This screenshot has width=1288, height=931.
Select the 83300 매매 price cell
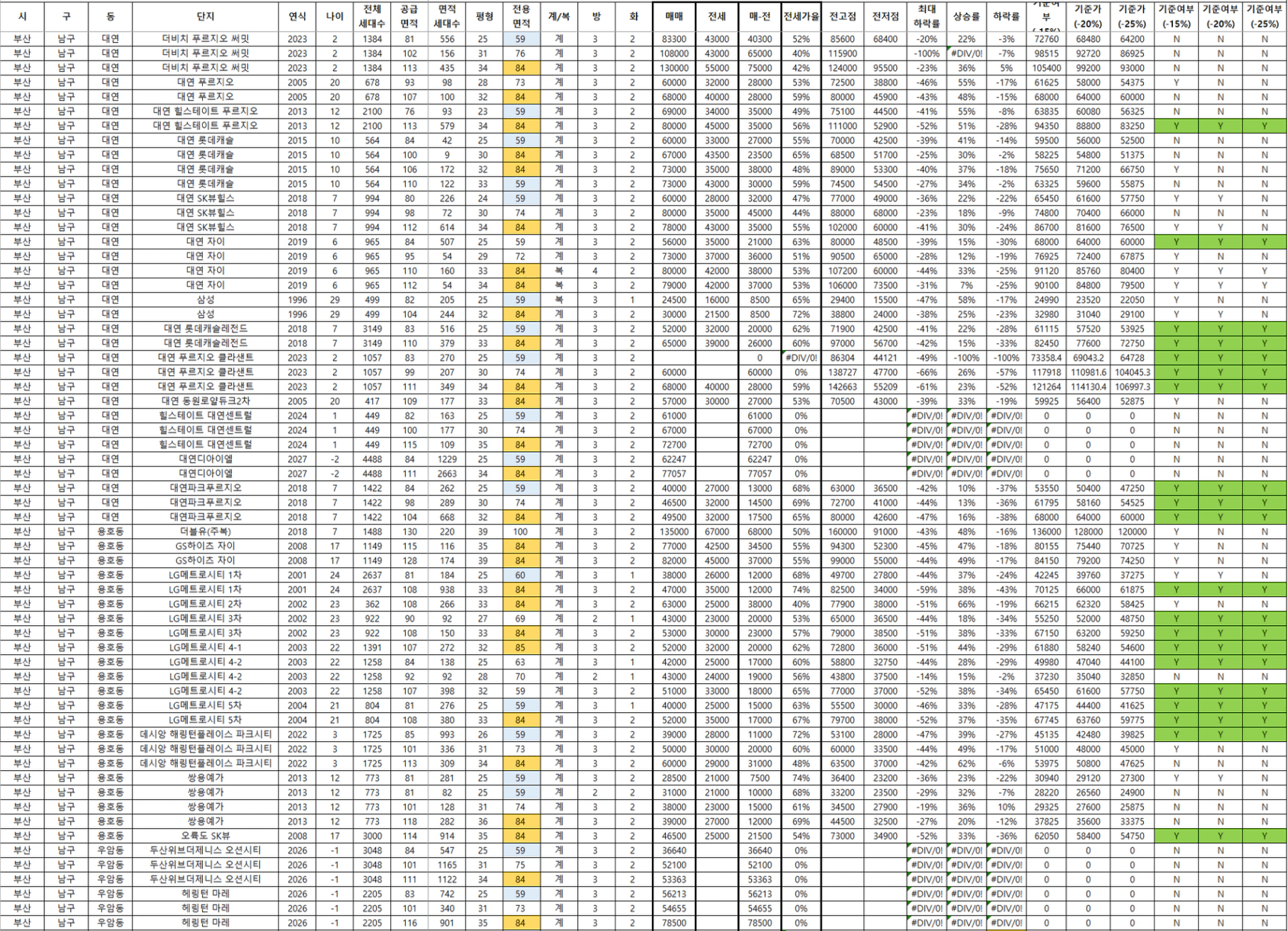[674, 39]
